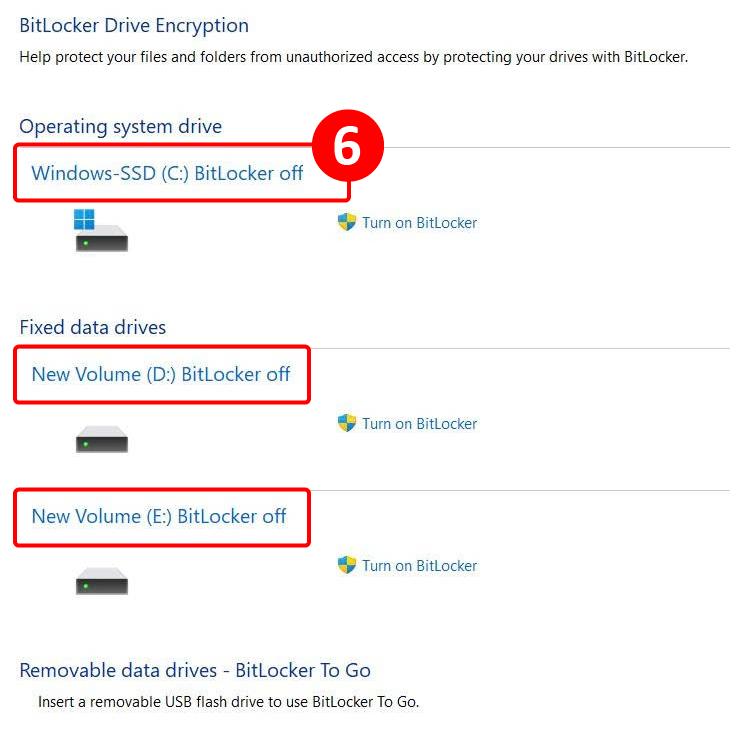This screenshot has width=730, height=742.
Task: Expand the New Volume (E:) BitLocker off entry
Action: pos(159,516)
